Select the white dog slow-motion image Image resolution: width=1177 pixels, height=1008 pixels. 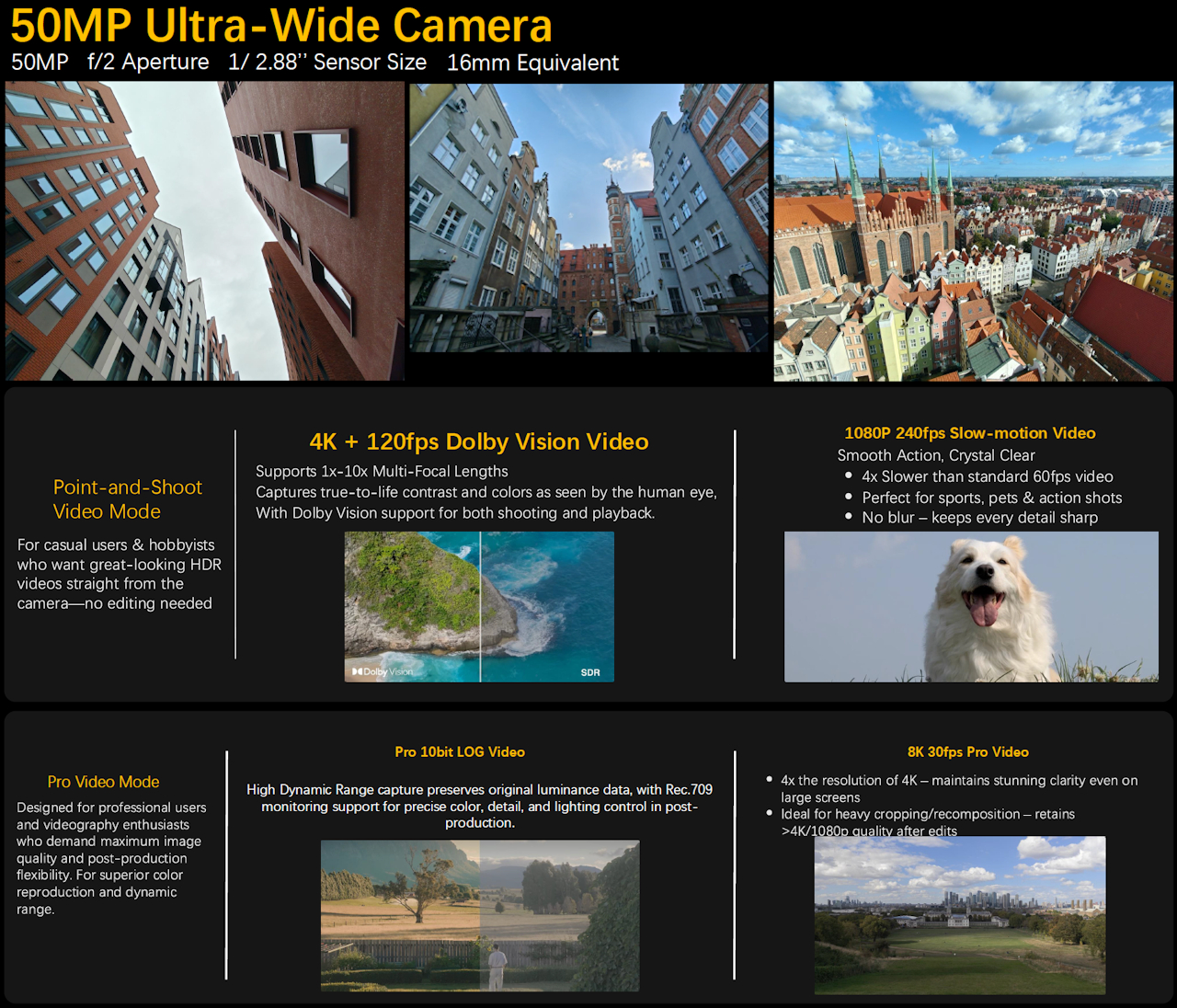pyautogui.click(x=971, y=607)
